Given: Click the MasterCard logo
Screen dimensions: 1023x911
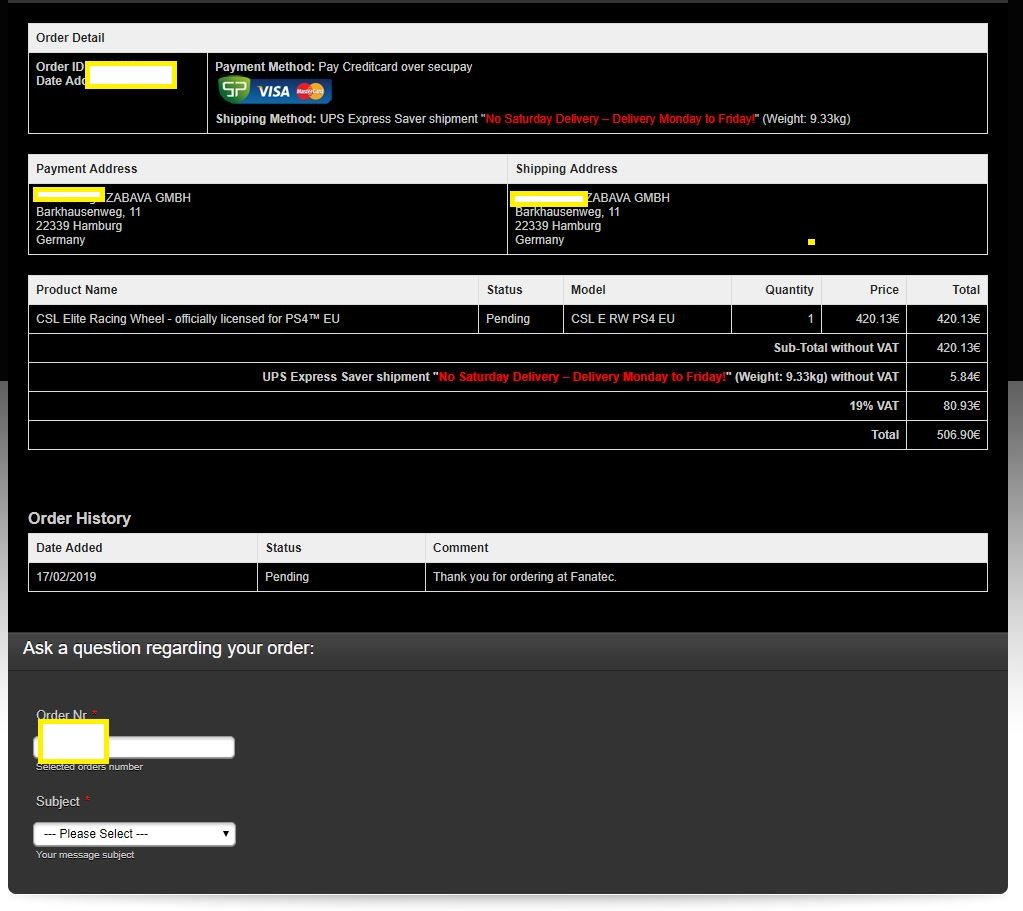Looking at the screenshot, I should [x=311, y=92].
